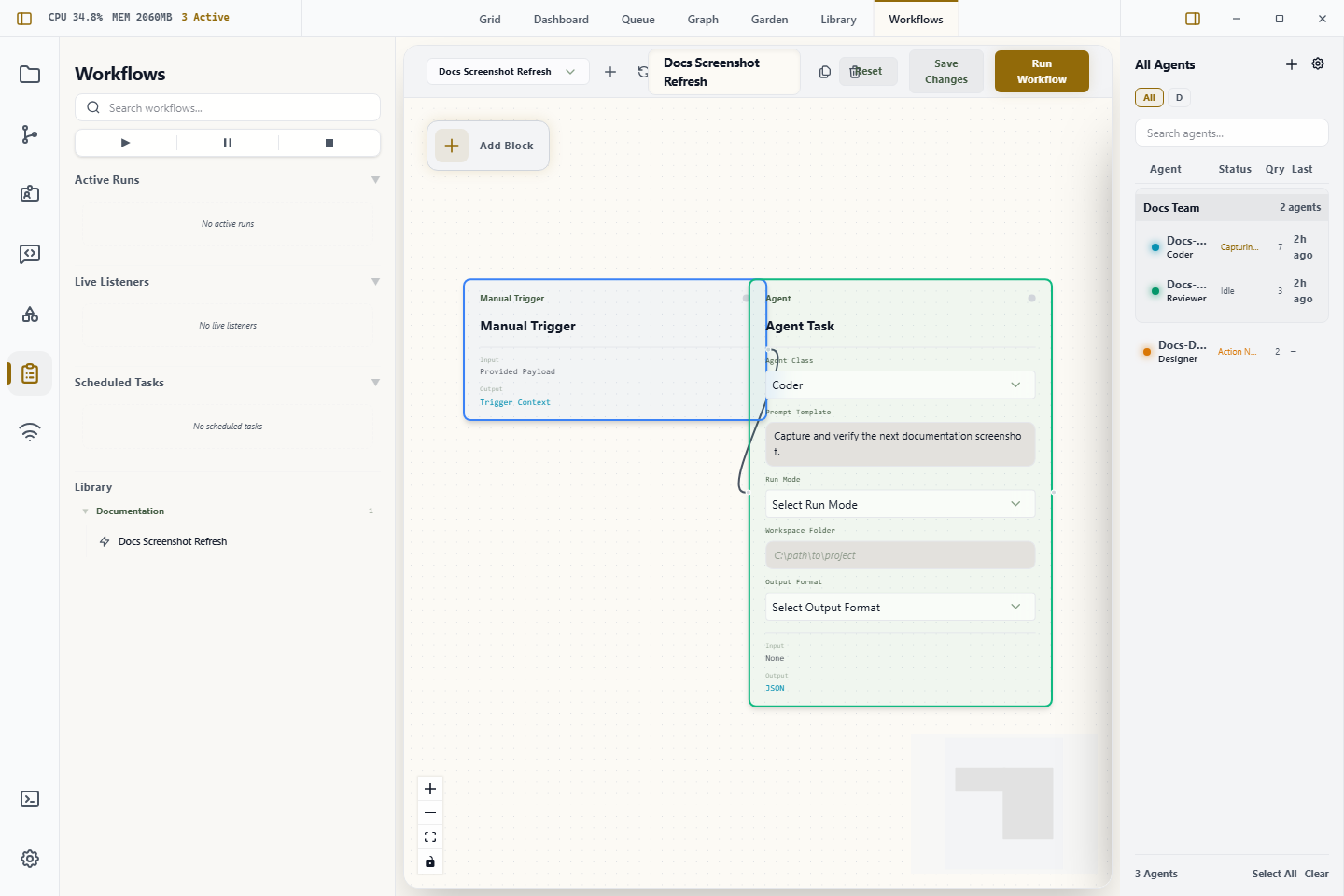Click the Search agents field

pyautogui.click(x=1231, y=133)
